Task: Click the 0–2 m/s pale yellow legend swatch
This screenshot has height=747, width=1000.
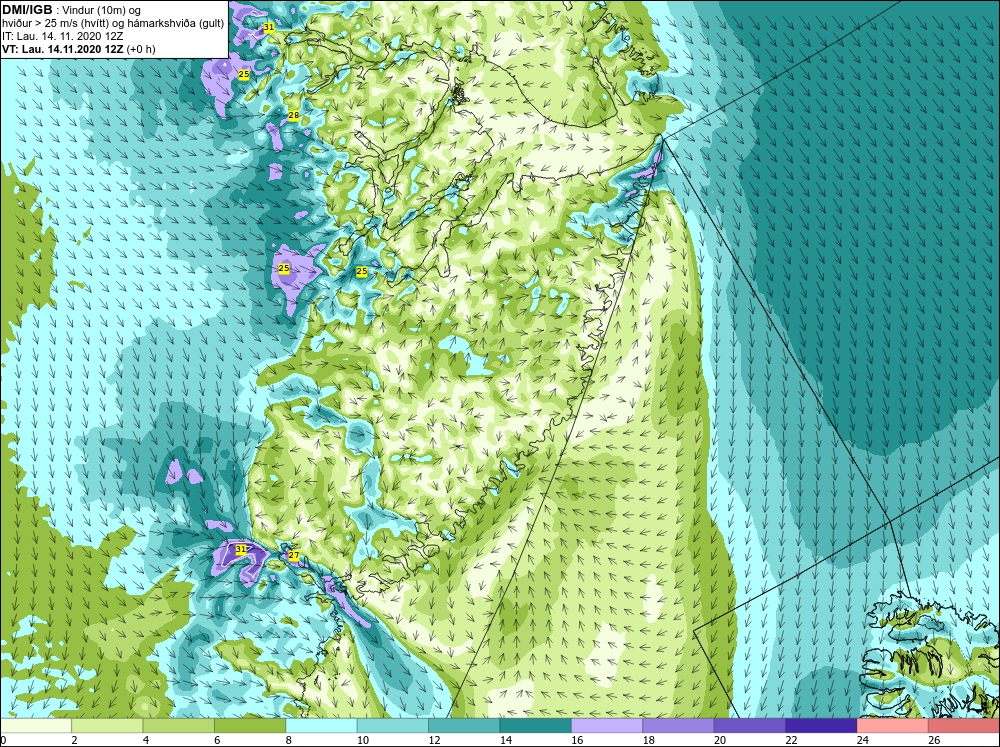Action: 36,726
